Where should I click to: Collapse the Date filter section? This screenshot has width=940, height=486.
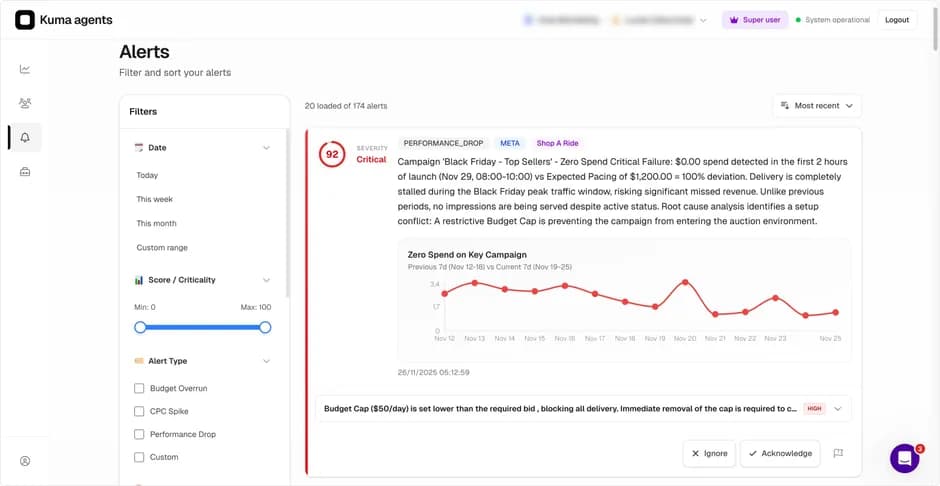pyautogui.click(x=266, y=148)
